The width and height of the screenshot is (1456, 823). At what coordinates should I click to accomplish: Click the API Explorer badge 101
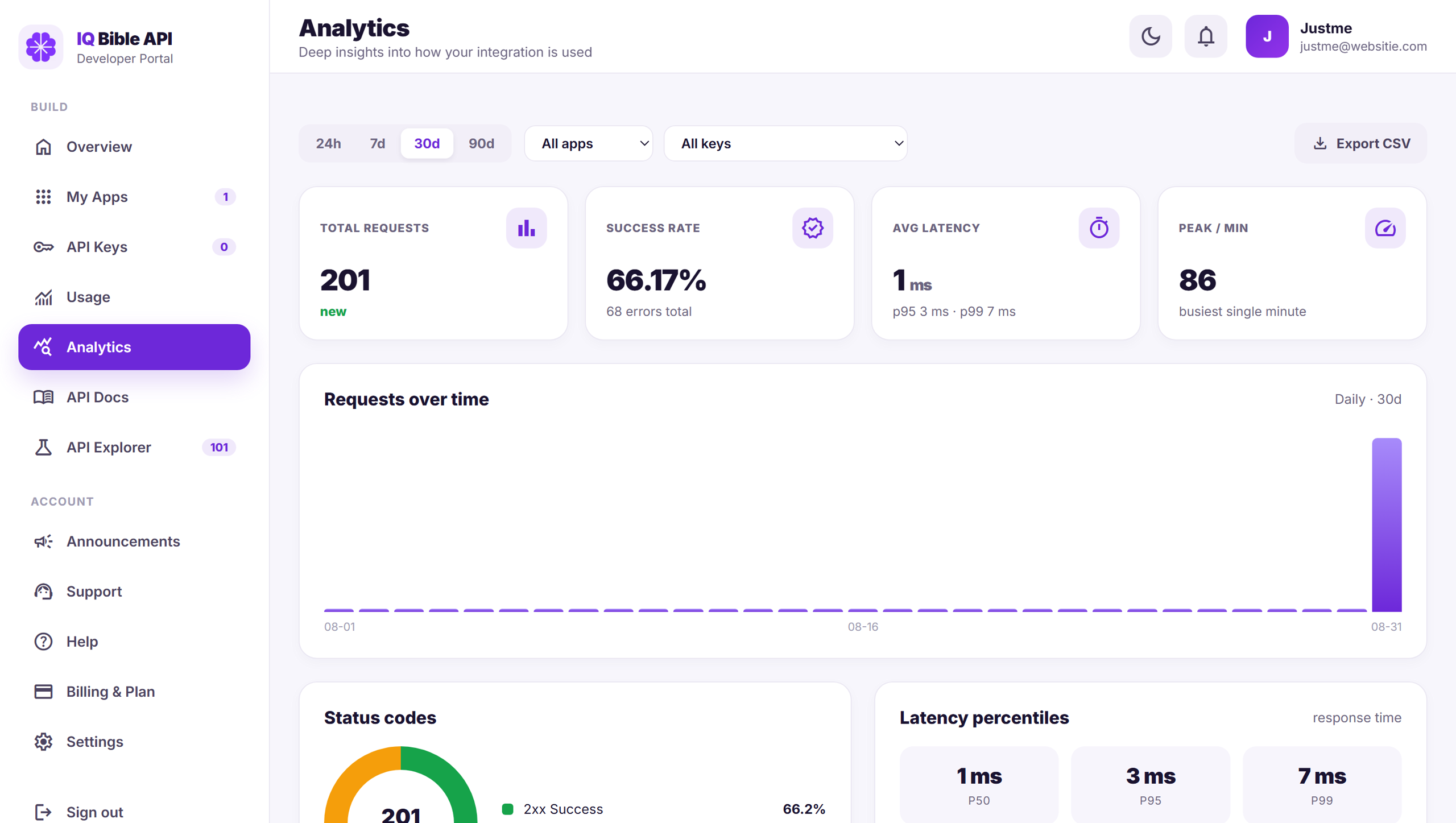(x=219, y=447)
